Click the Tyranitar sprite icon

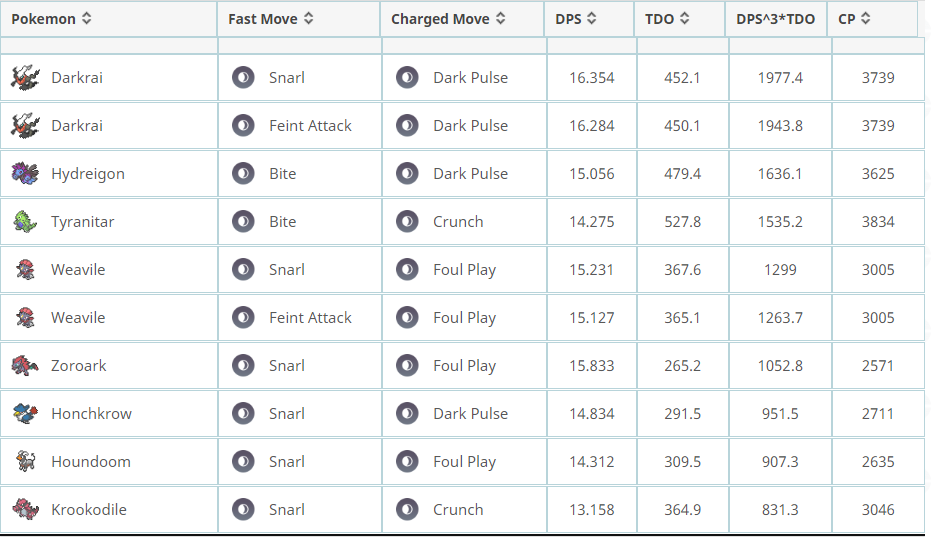coord(25,222)
